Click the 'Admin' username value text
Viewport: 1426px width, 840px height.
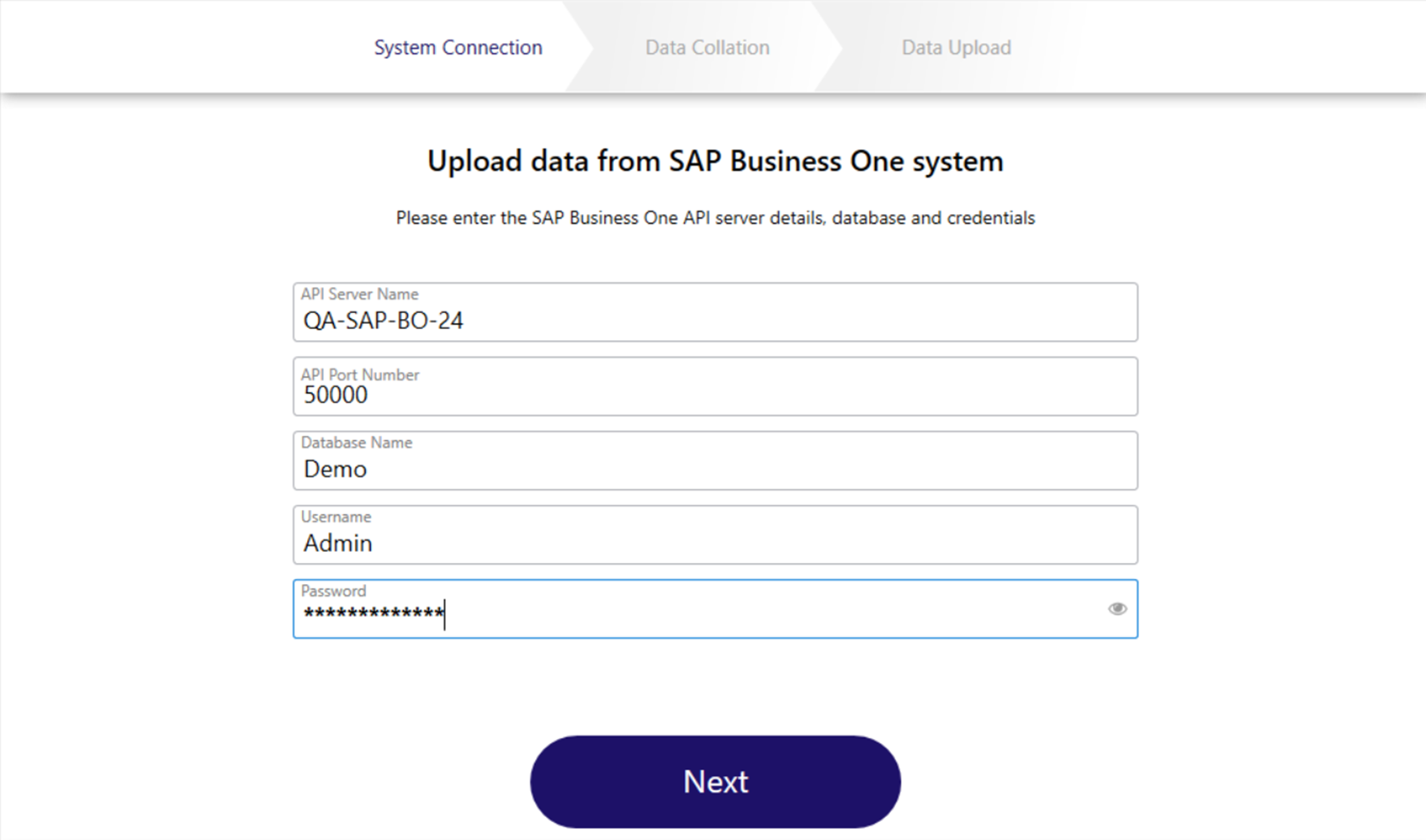(x=338, y=544)
